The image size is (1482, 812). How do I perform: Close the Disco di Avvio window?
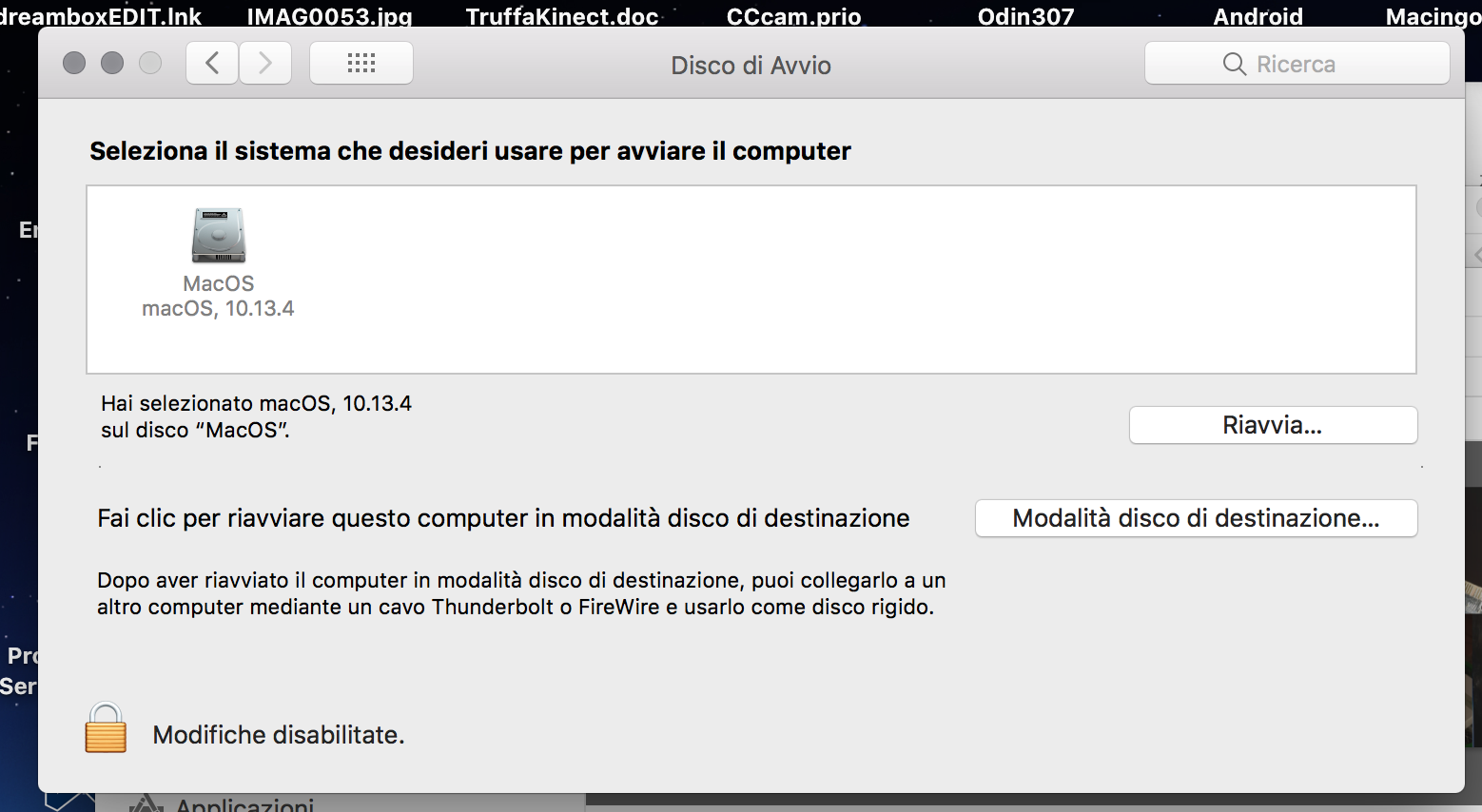(x=74, y=63)
